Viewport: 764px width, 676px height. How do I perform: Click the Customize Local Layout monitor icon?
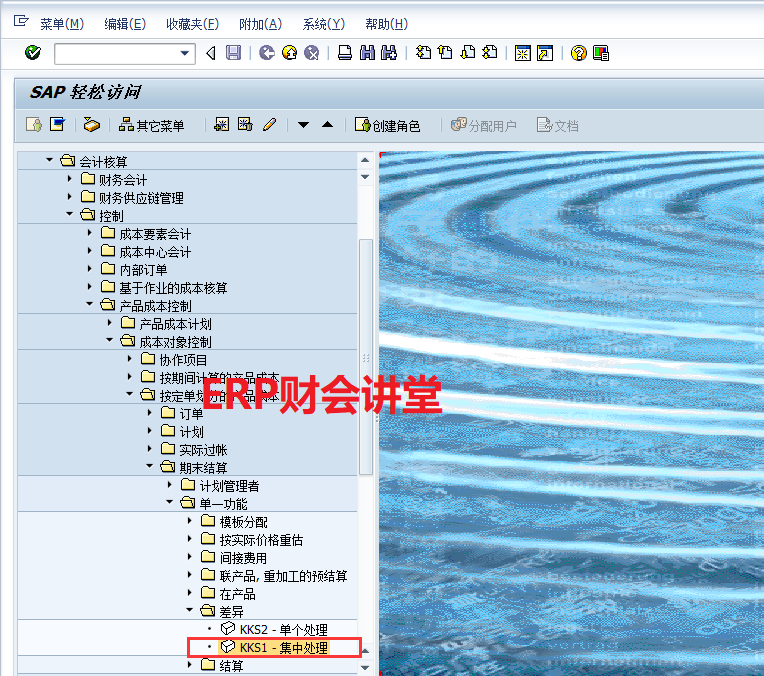click(x=601, y=53)
